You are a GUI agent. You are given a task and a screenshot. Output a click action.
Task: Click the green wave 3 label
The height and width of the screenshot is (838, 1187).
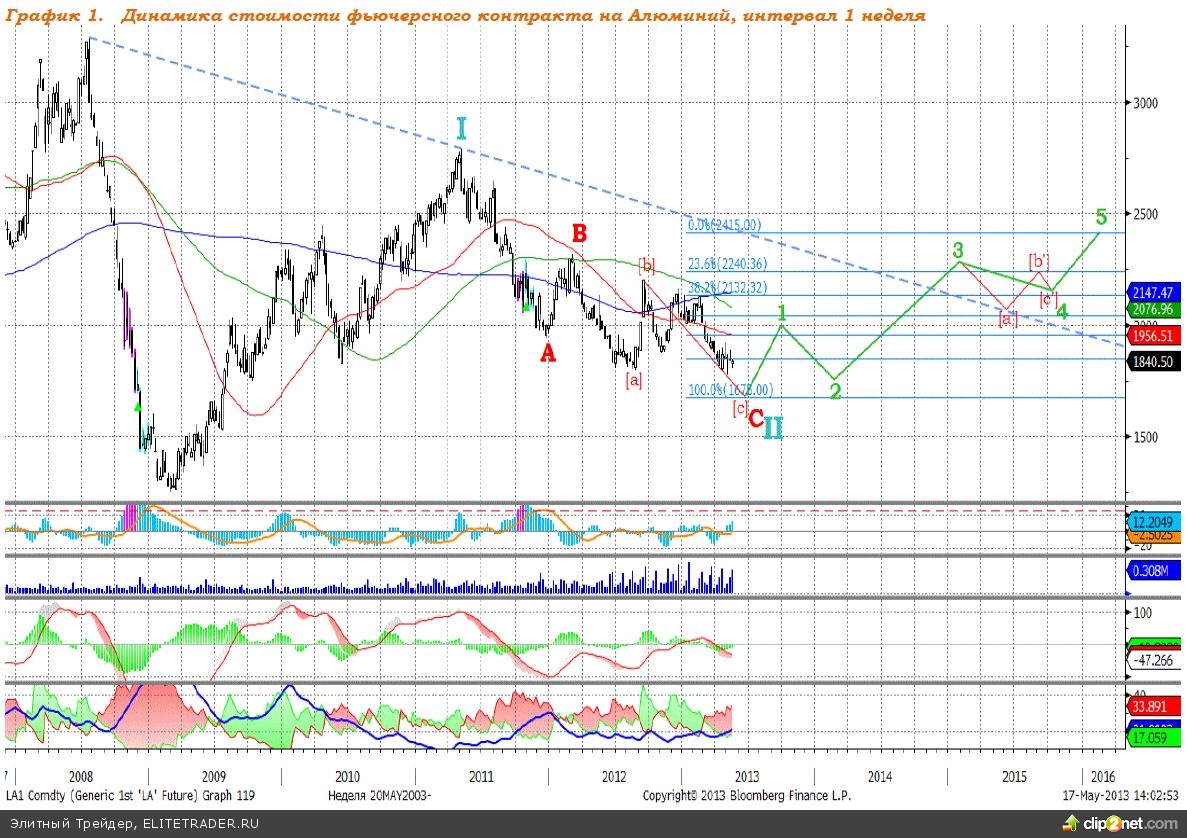958,249
